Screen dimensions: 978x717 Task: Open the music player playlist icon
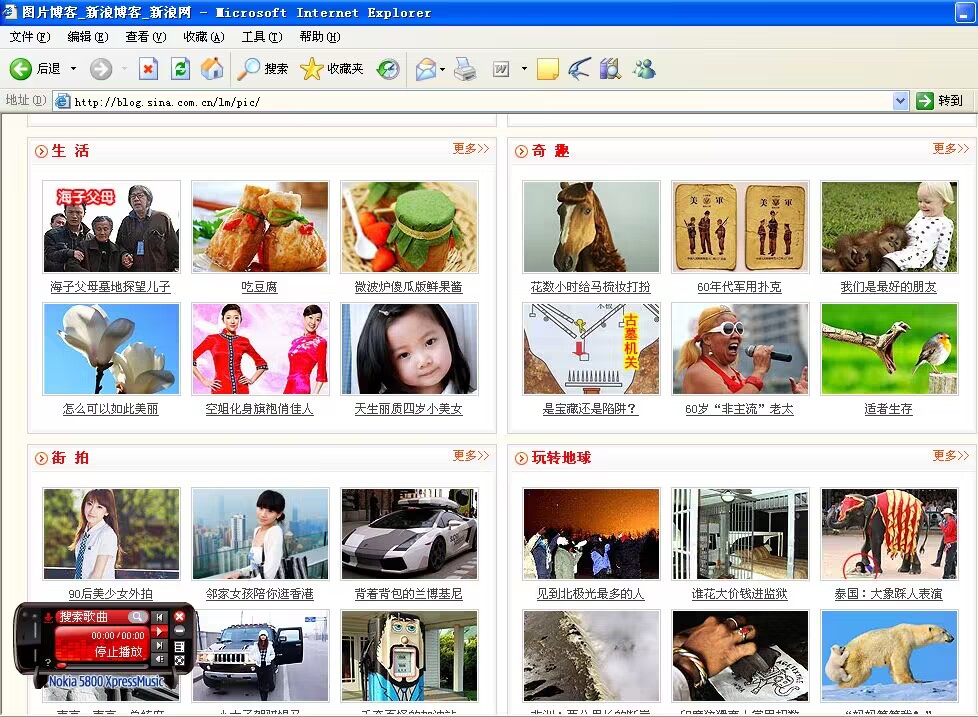(x=179, y=646)
